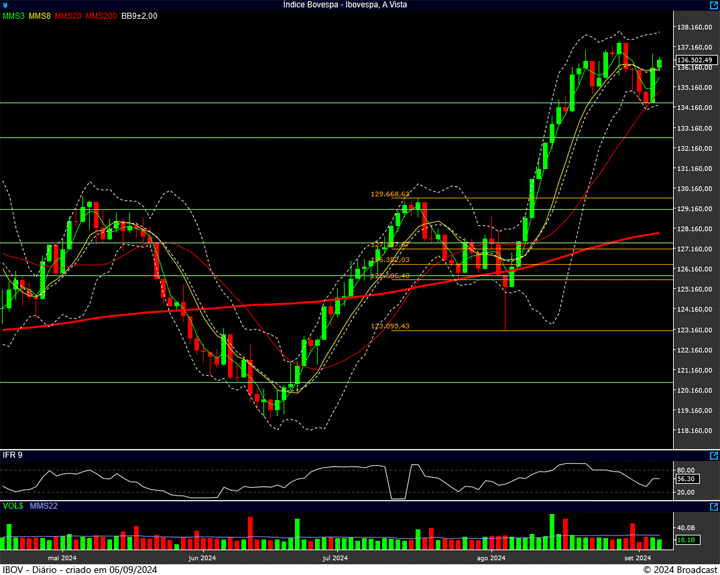Open the IFR 9 indicator panel label
The image size is (720, 575).
pyautogui.click(x=12, y=455)
